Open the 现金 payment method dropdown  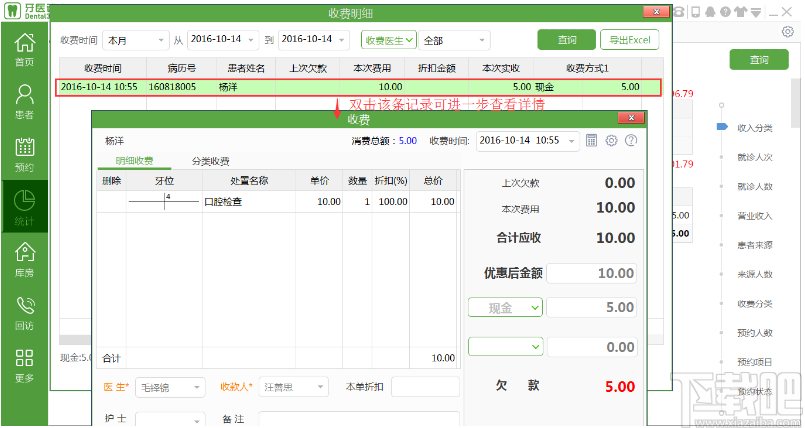click(x=505, y=307)
